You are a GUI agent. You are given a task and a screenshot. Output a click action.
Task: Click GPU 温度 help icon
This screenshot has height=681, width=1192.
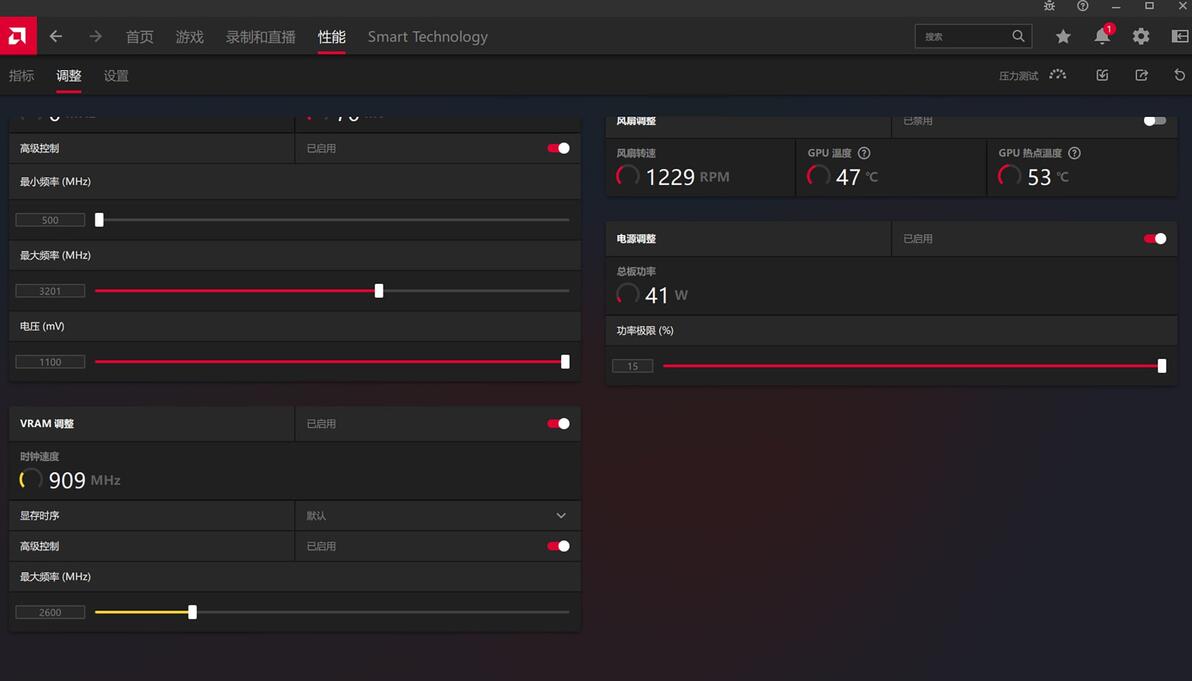coord(864,153)
